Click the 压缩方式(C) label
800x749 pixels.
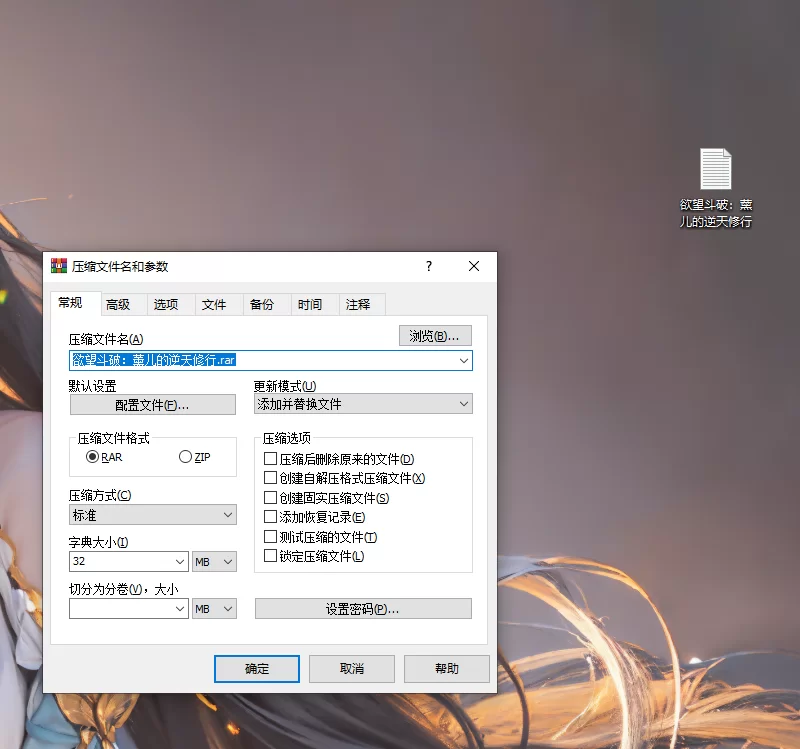[x=100, y=495]
